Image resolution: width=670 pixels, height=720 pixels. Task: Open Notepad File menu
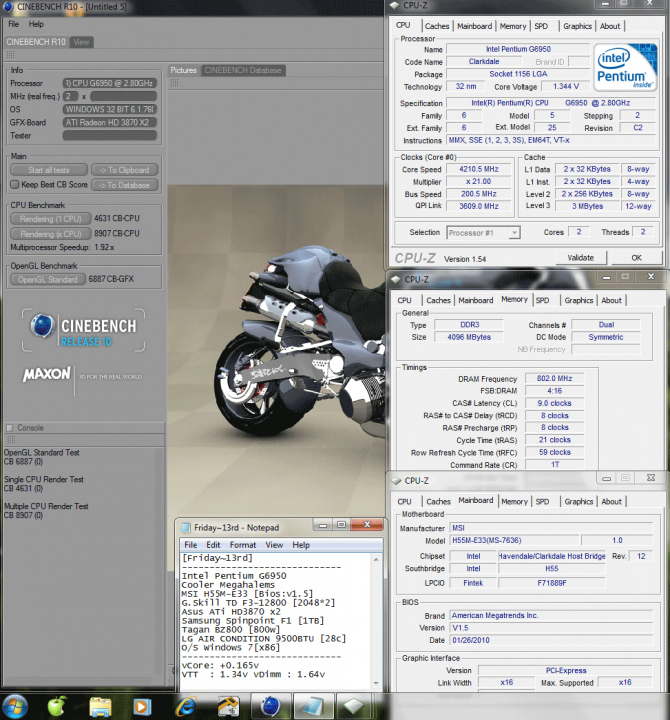click(x=191, y=545)
